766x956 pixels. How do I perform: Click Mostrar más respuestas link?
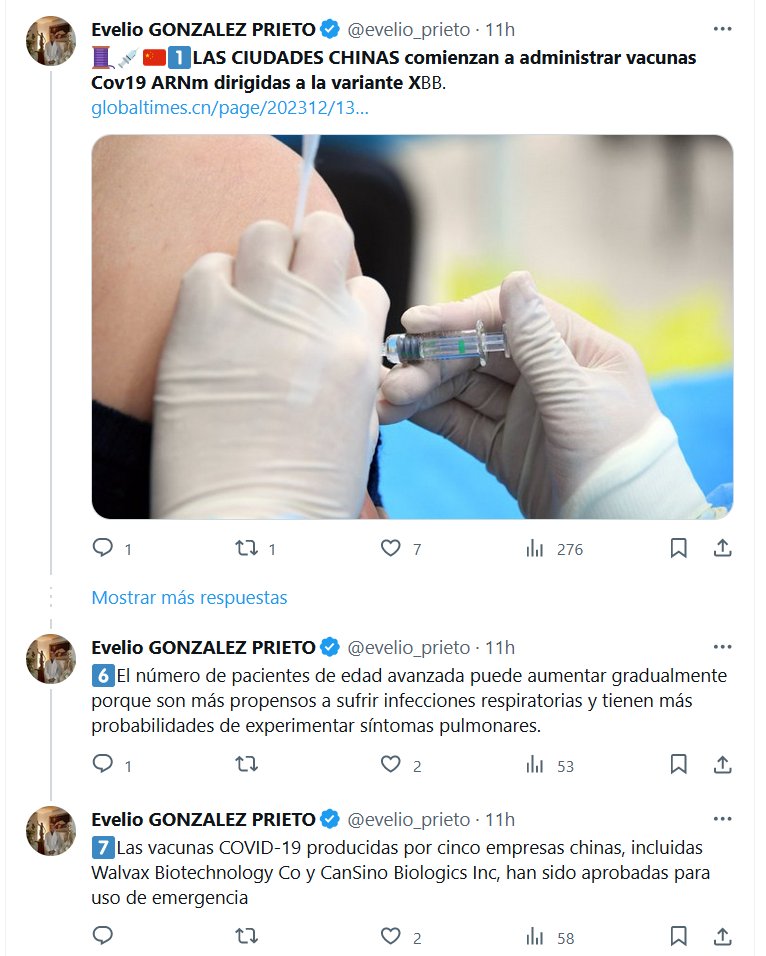tap(189, 597)
